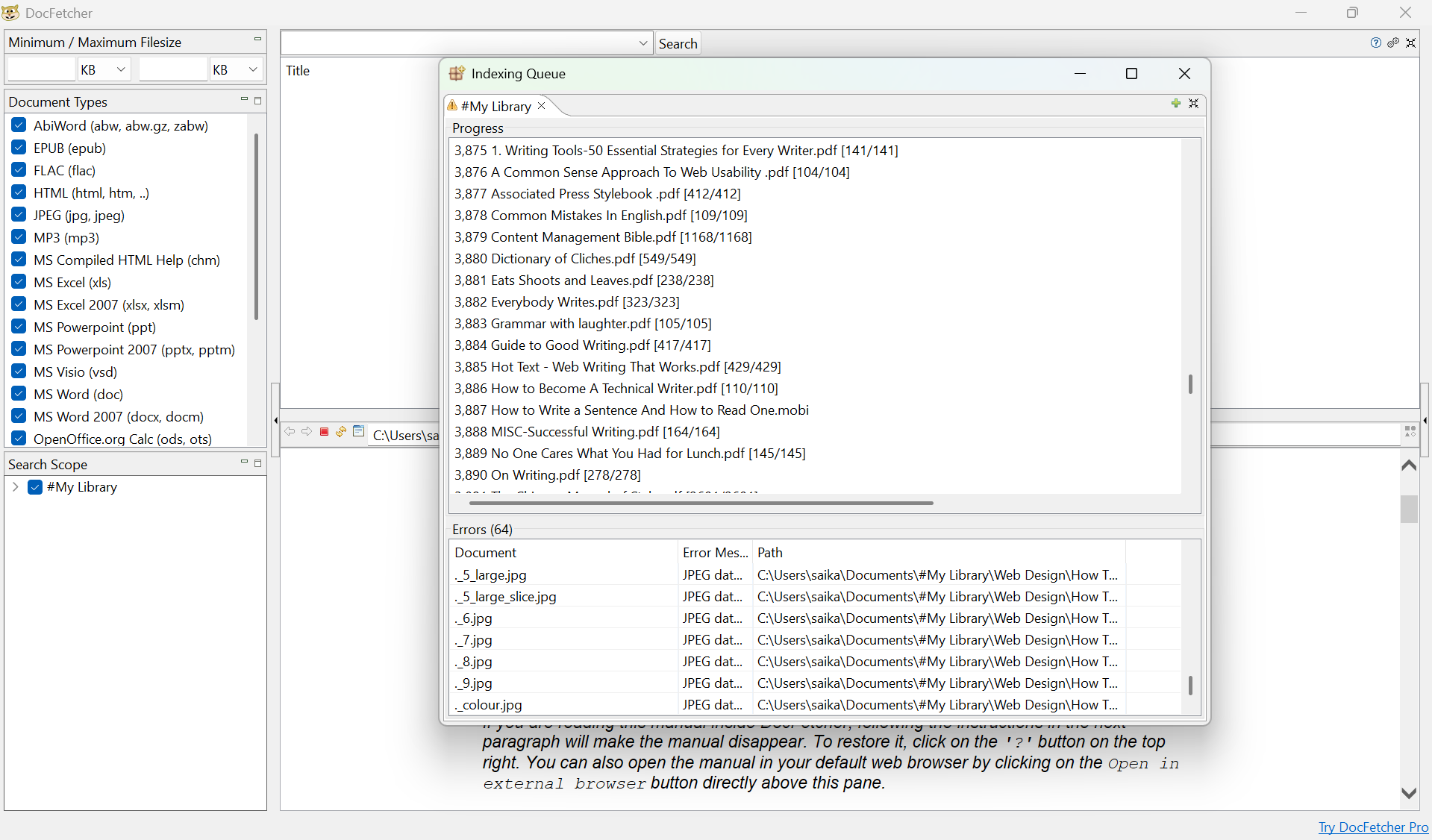Click the Errors list vertical scrollbar thumb
The height and width of the screenshot is (840, 1432).
click(x=1190, y=685)
